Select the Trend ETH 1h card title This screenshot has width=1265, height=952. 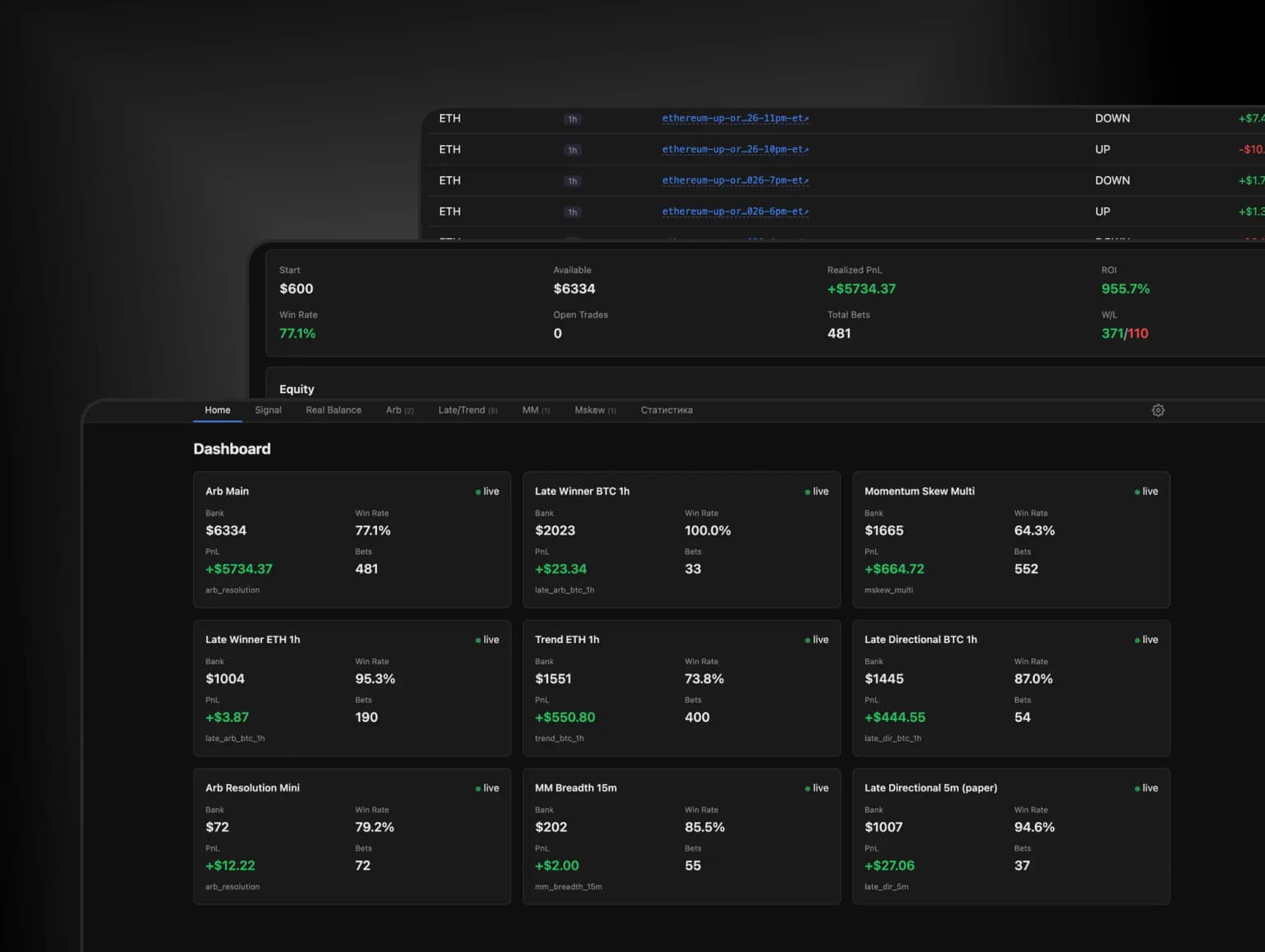(567, 640)
